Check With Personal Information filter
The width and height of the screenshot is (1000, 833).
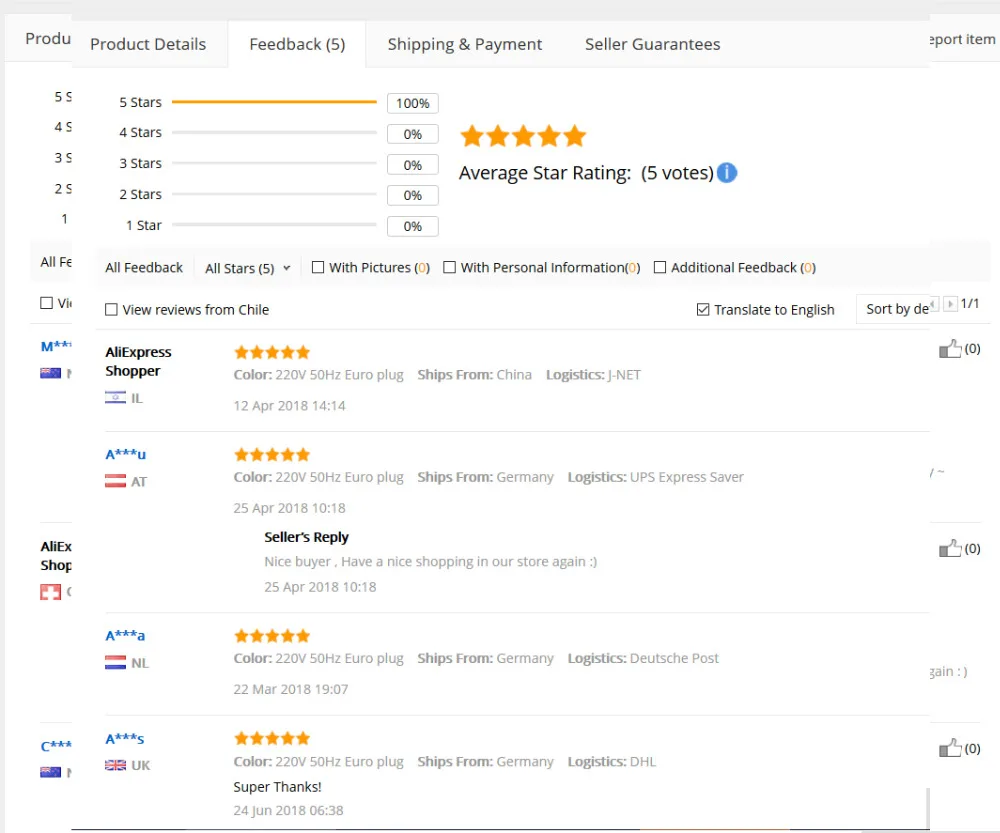pos(450,267)
